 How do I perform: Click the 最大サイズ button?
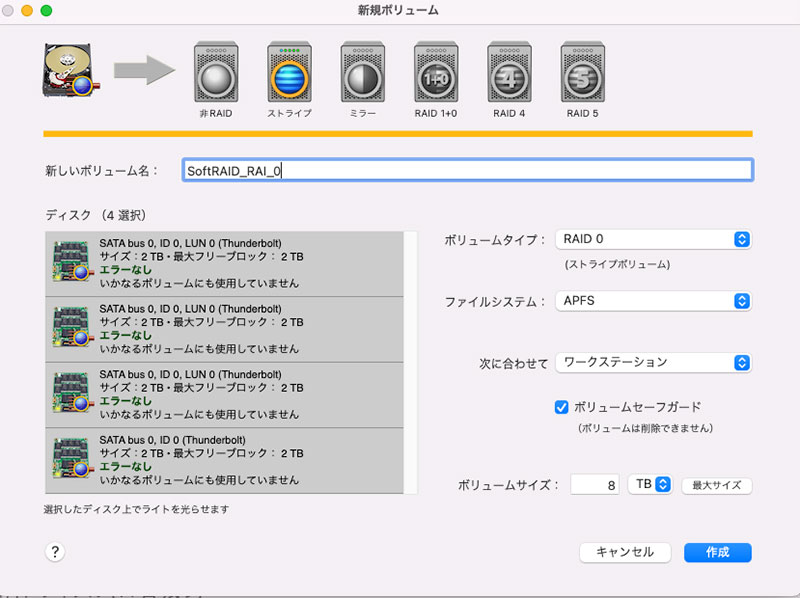pos(717,485)
